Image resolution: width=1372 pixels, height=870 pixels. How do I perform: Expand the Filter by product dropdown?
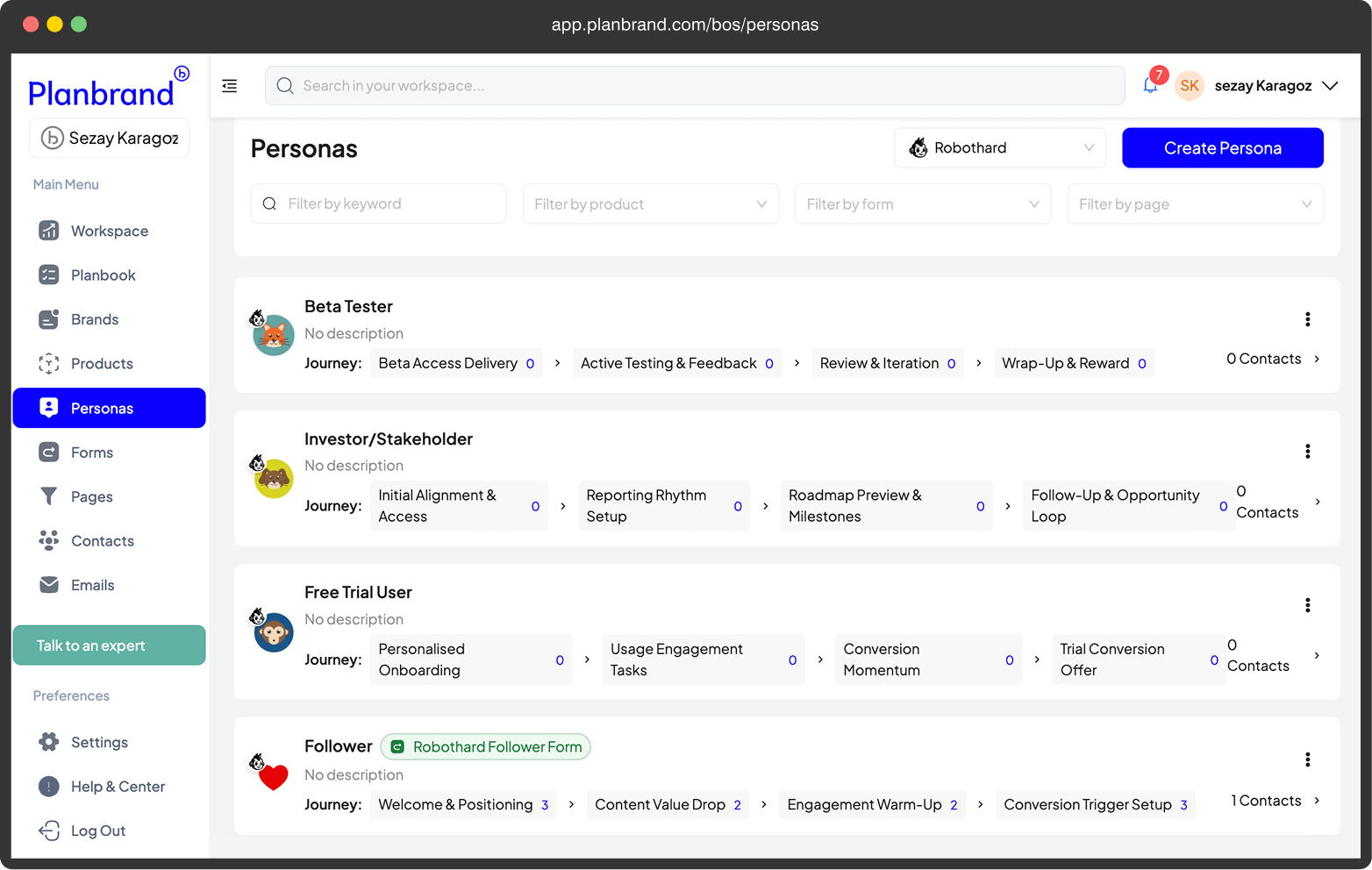tap(650, 204)
